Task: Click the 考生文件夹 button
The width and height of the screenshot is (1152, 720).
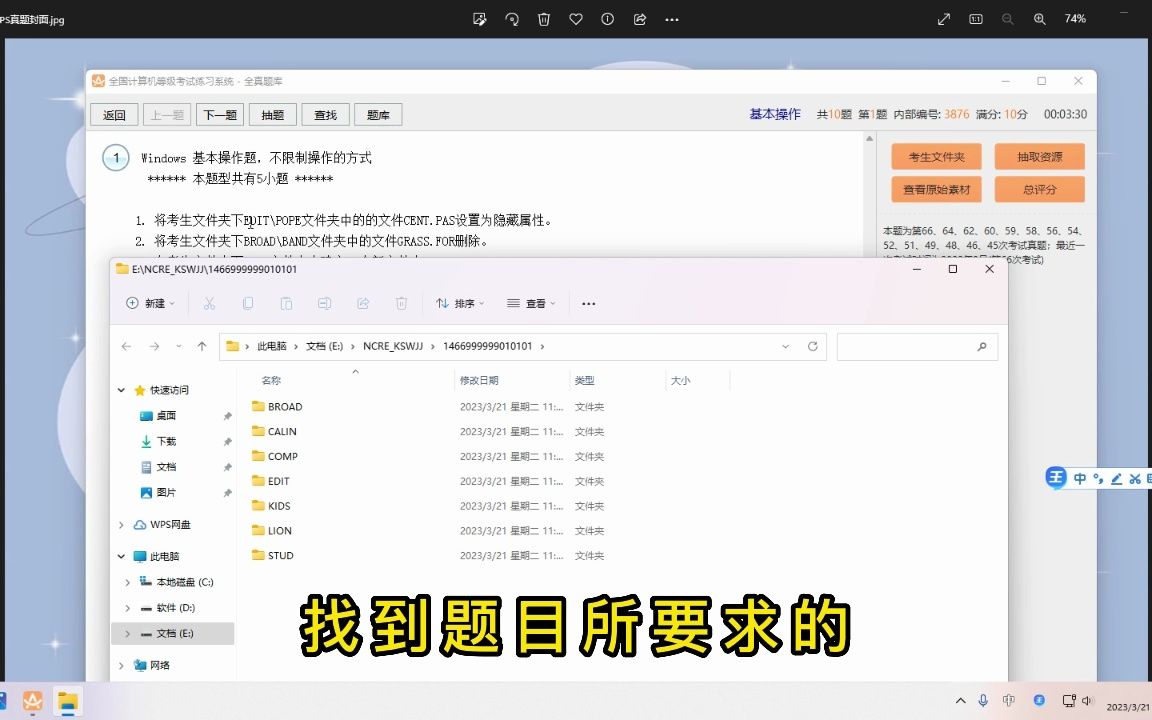Action: tap(936, 157)
